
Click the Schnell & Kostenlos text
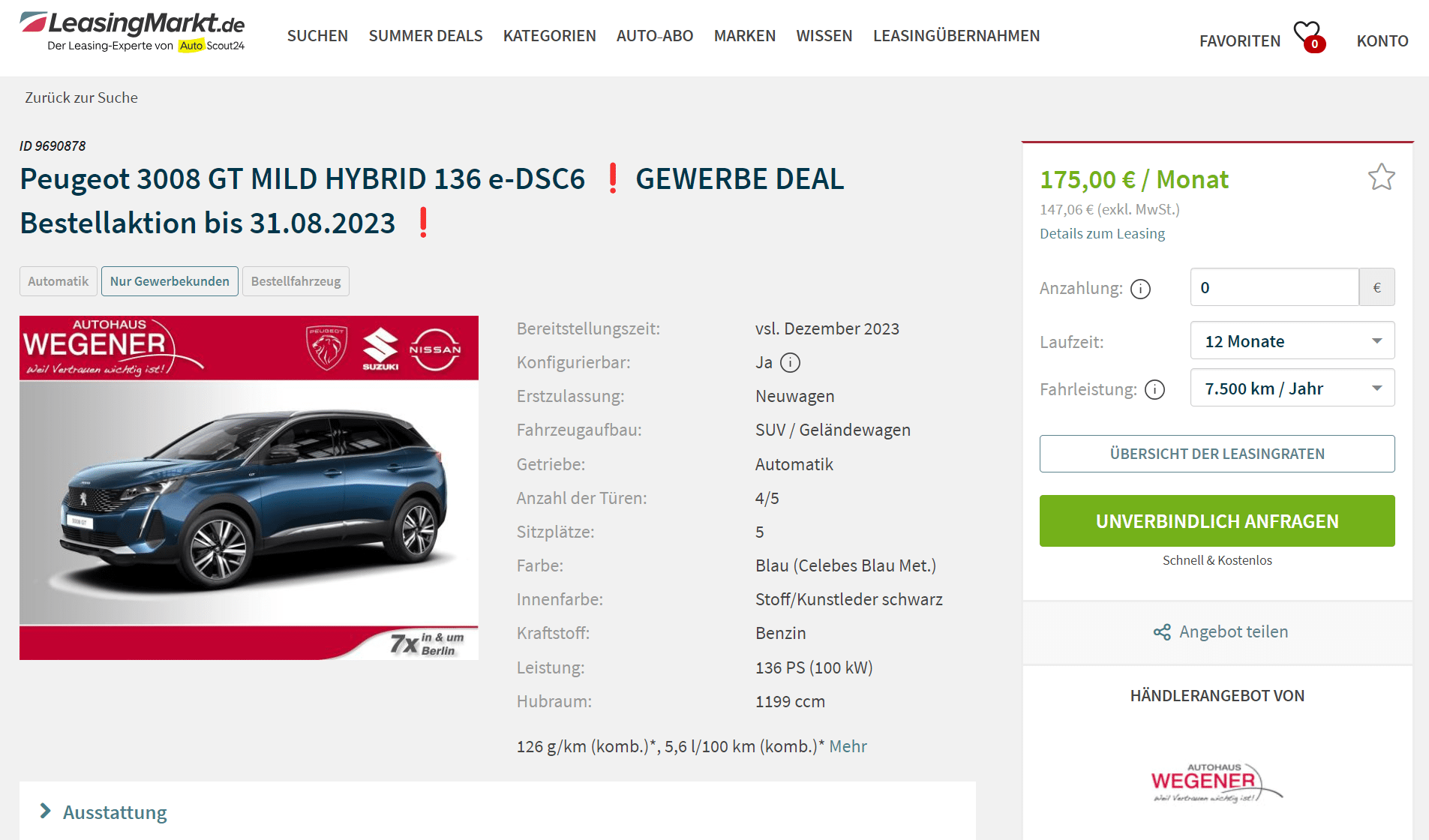click(1217, 561)
